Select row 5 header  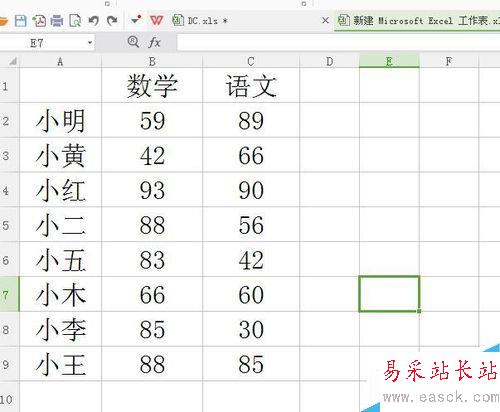10,224
